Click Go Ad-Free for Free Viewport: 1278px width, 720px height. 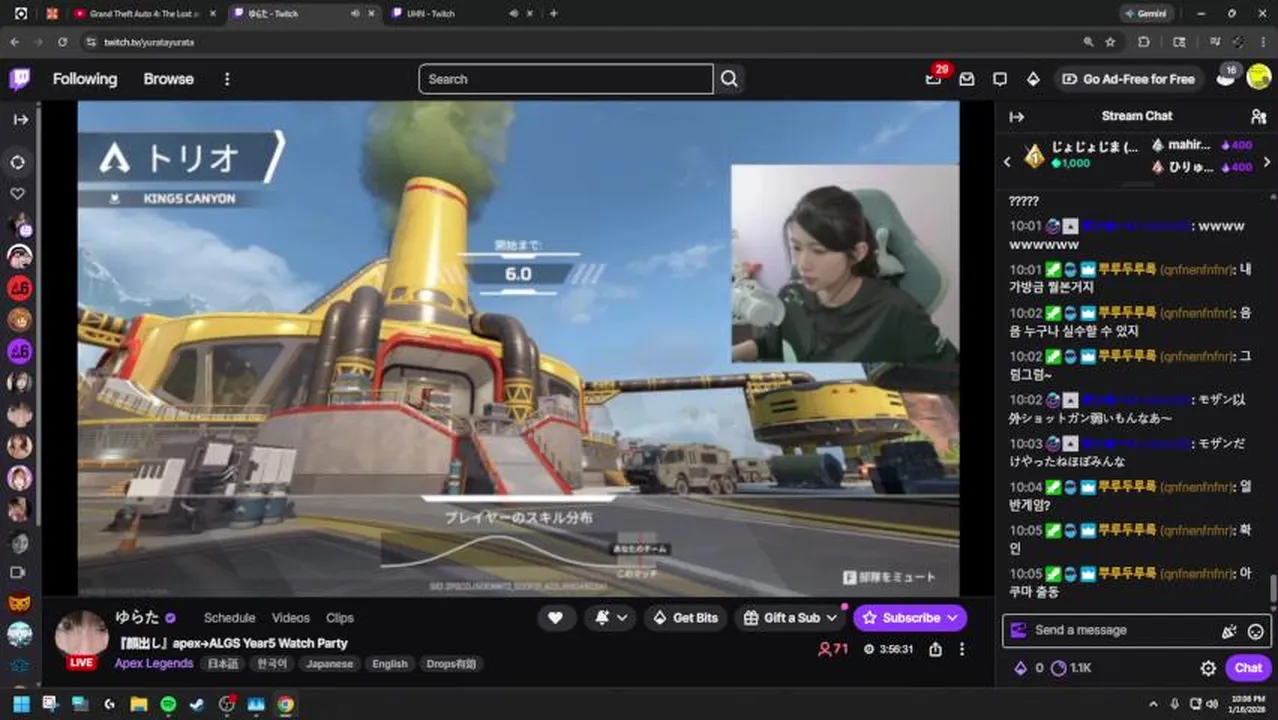[x=1128, y=79]
